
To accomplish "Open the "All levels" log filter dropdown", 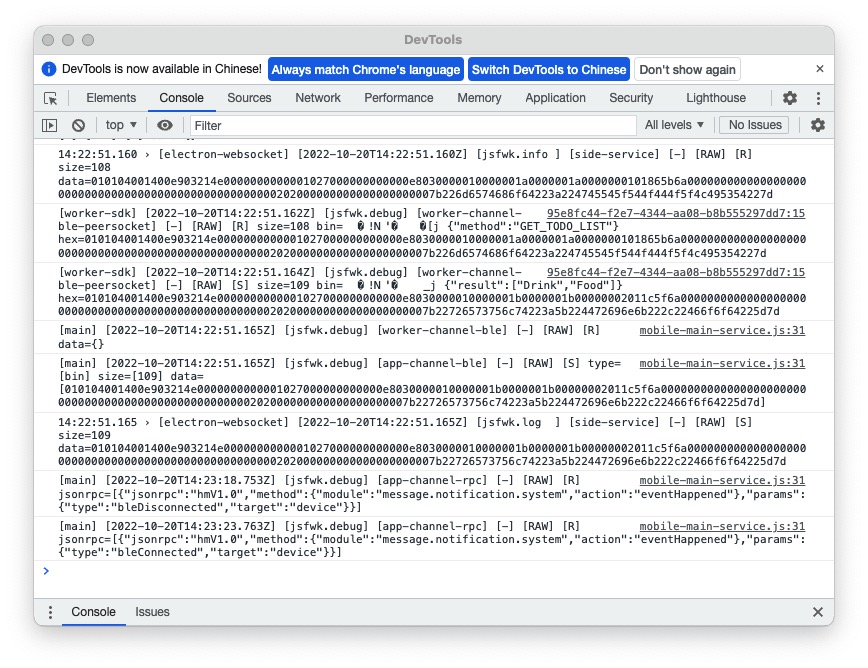I will tap(673, 124).
